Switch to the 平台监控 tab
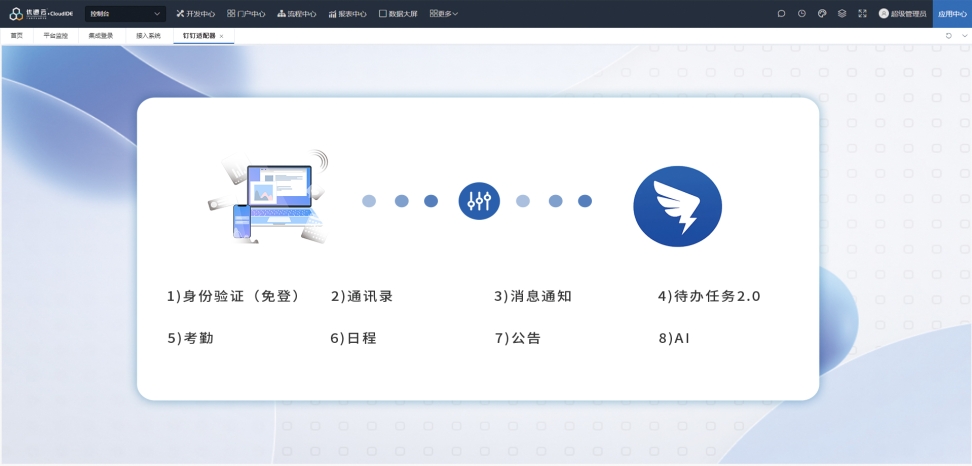The width and height of the screenshot is (972, 466). point(56,36)
